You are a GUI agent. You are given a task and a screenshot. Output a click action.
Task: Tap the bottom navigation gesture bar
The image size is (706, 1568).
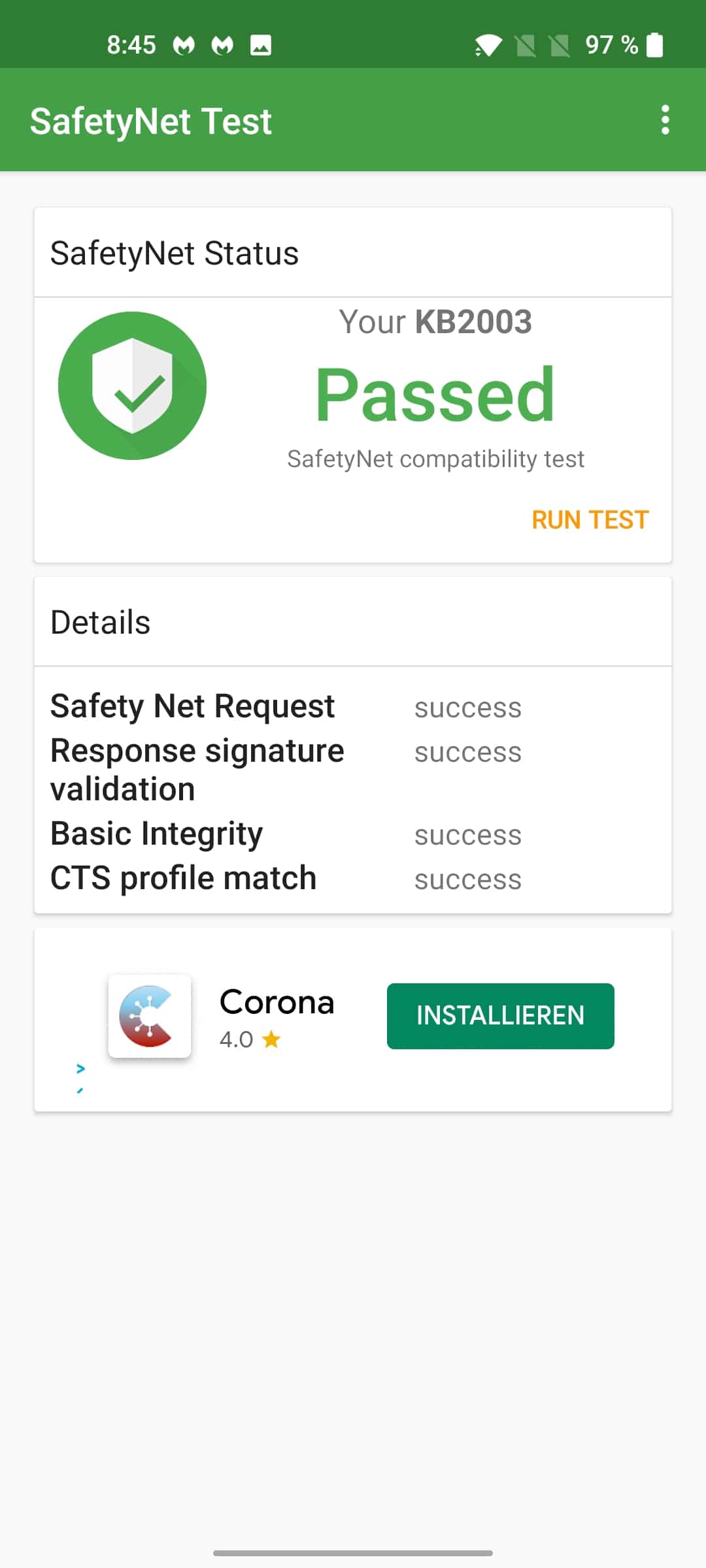point(353,1553)
